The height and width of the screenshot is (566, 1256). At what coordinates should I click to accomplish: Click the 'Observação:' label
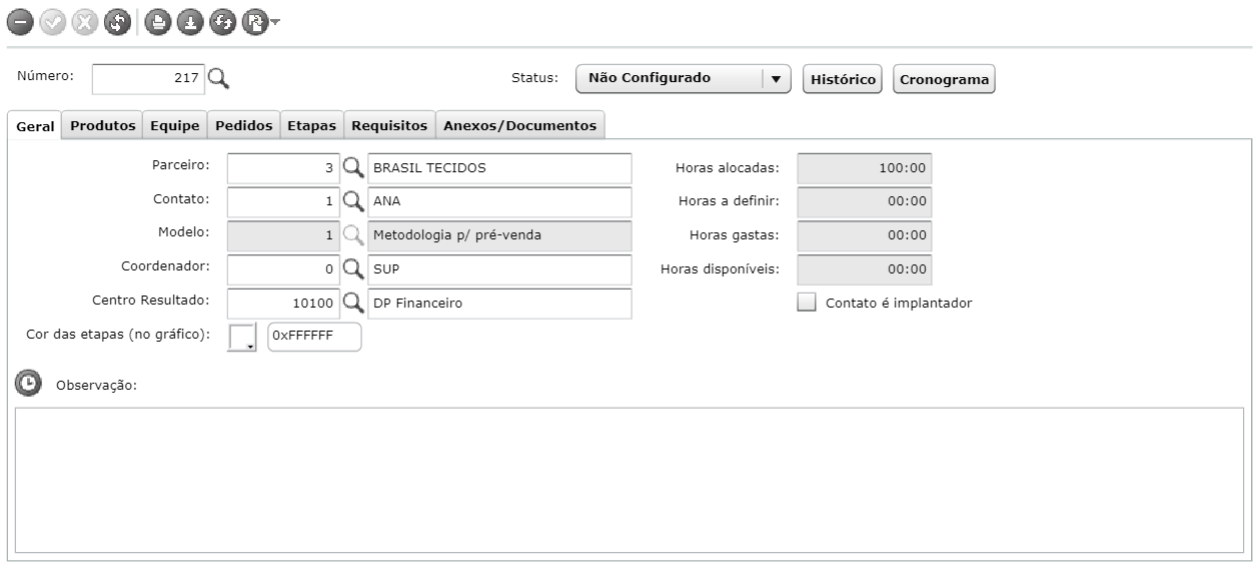[x=96, y=385]
